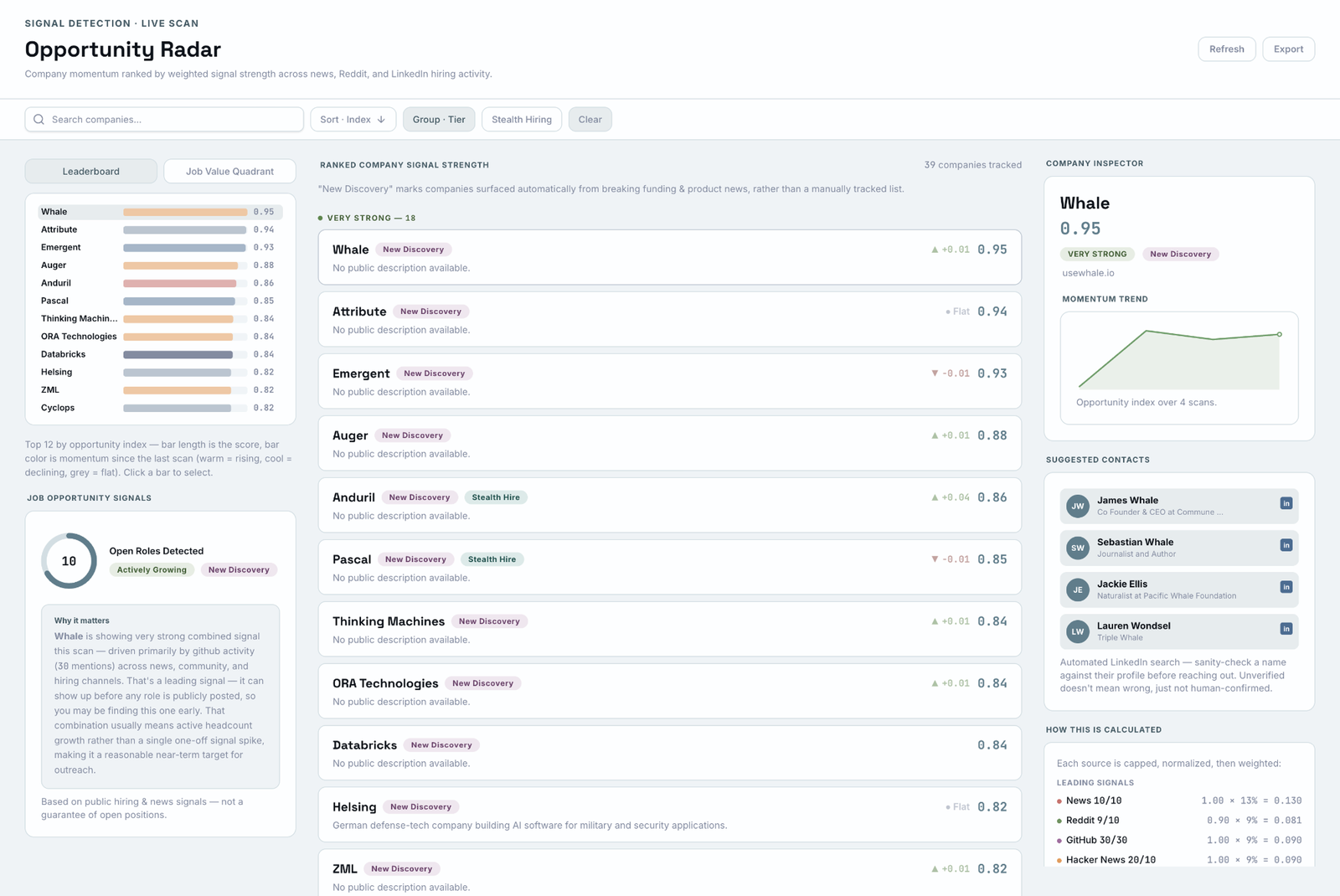
Task: Open the ZML card in the ranked list
Action: point(670,873)
